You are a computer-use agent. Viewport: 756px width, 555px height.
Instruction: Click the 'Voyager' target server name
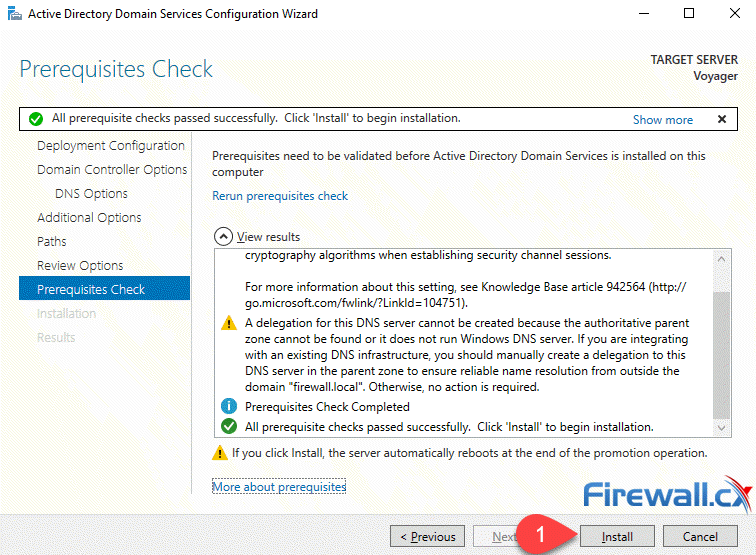pos(716,76)
